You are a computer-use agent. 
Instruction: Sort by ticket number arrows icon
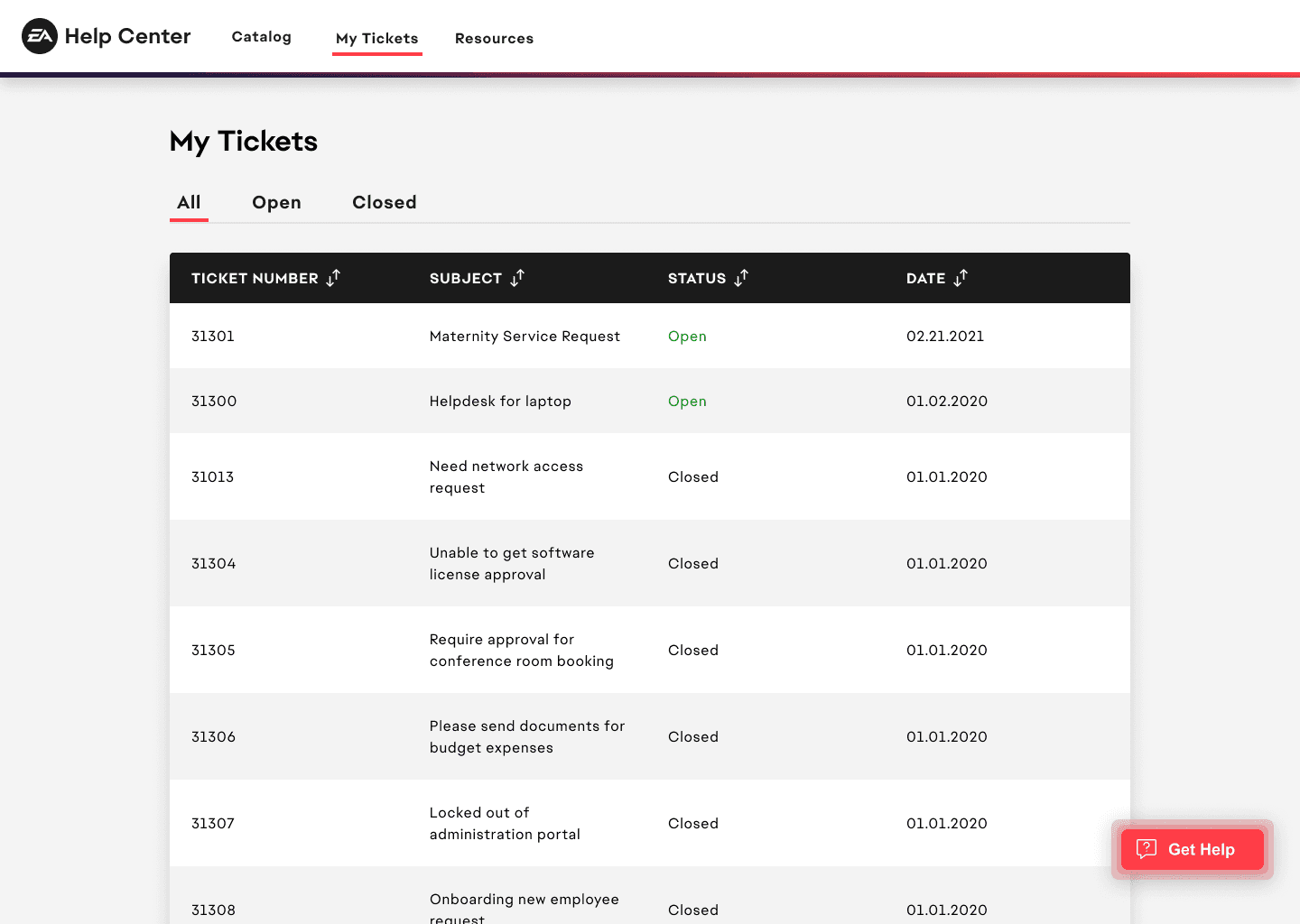point(333,278)
